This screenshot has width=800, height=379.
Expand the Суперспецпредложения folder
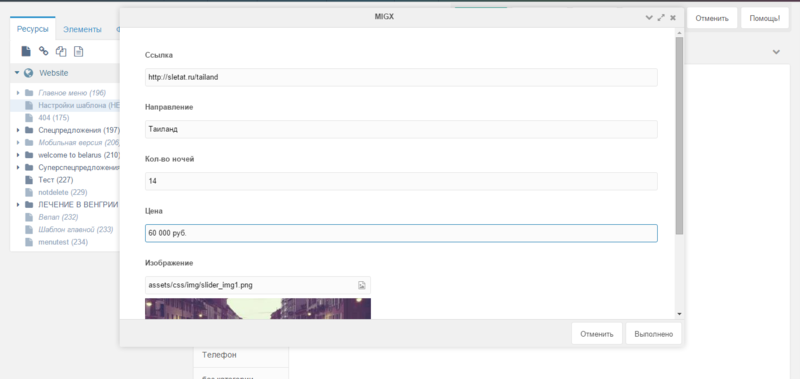point(18,167)
